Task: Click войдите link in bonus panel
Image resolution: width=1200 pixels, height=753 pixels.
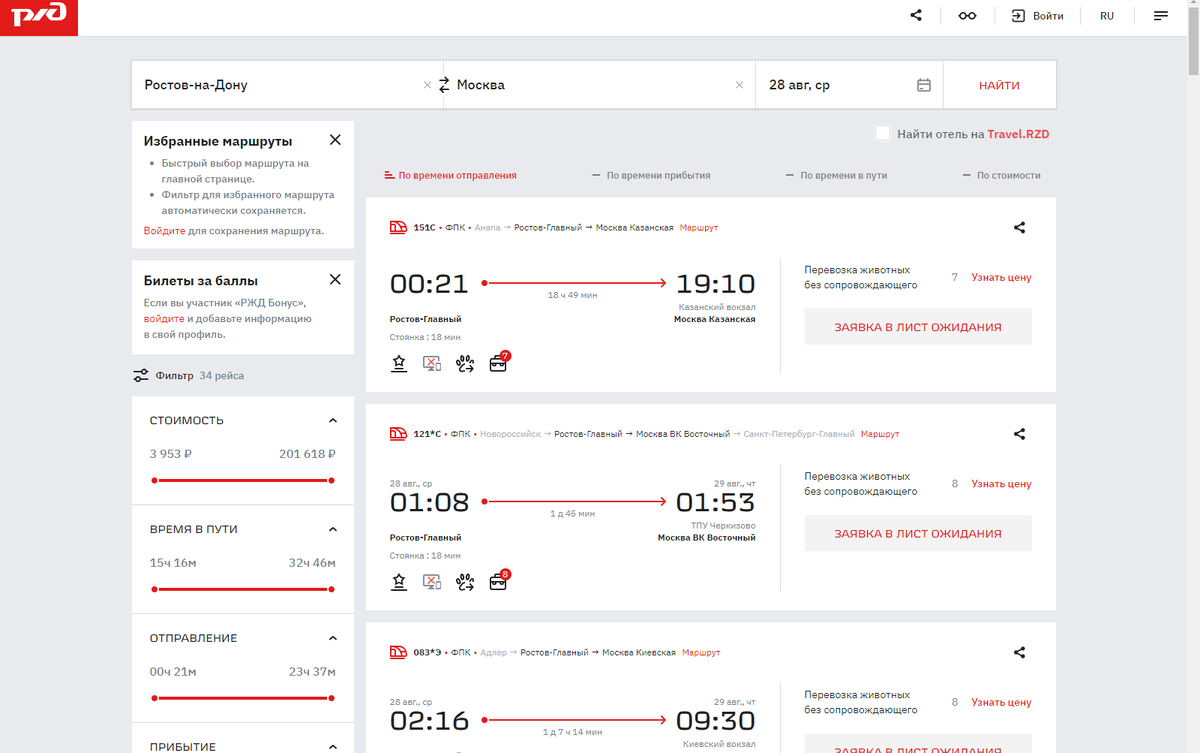Action: tap(164, 318)
